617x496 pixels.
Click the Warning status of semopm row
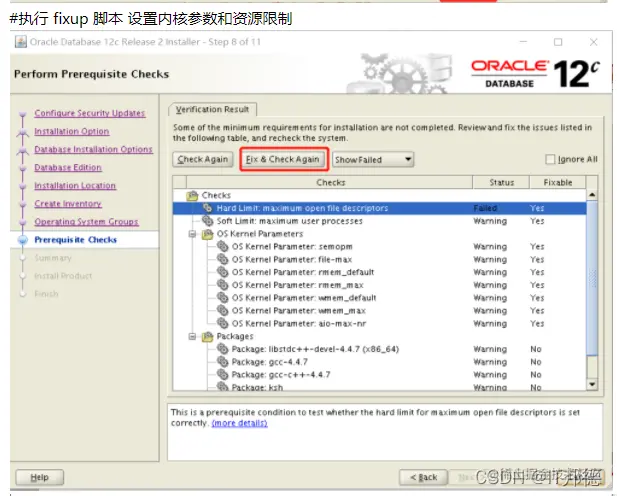click(x=490, y=247)
